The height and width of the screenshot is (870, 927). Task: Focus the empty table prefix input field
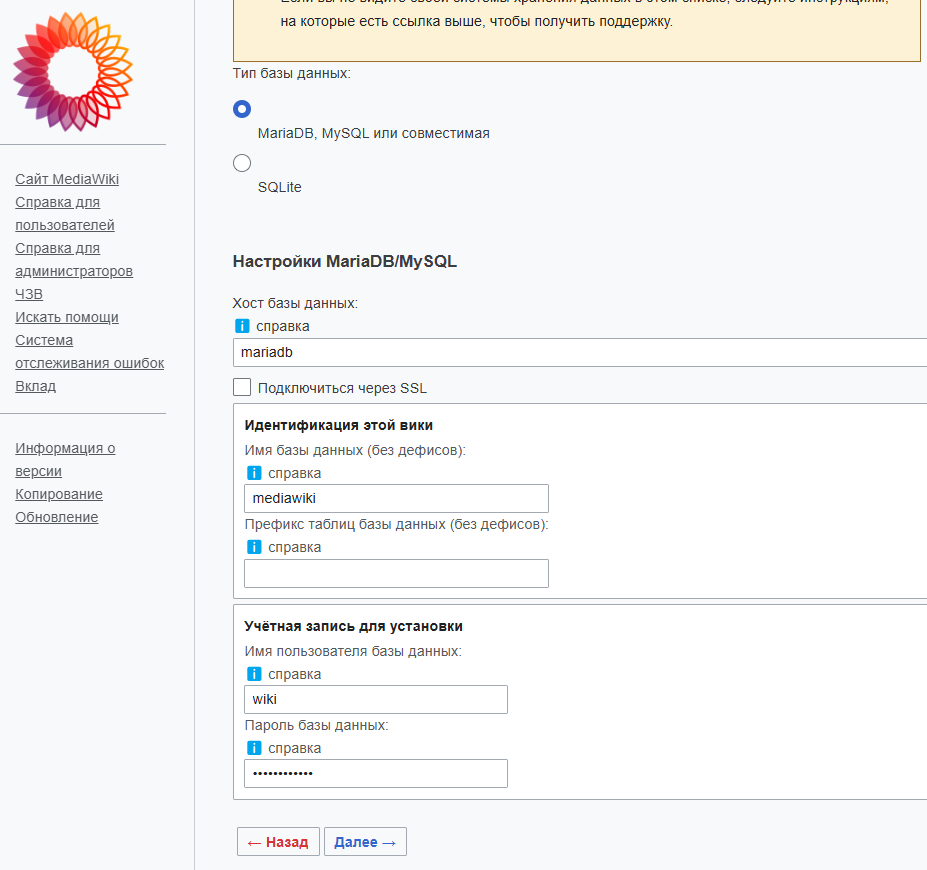point(396,573)
